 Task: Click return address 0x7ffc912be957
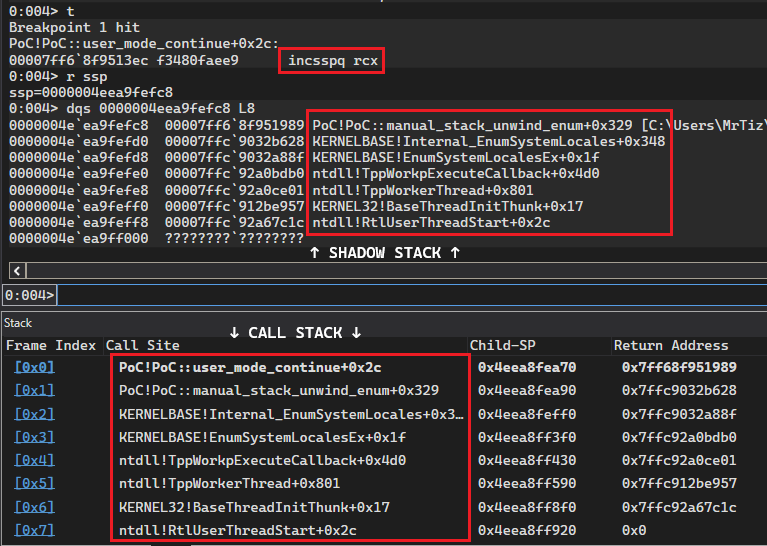(x=679, y=483)
